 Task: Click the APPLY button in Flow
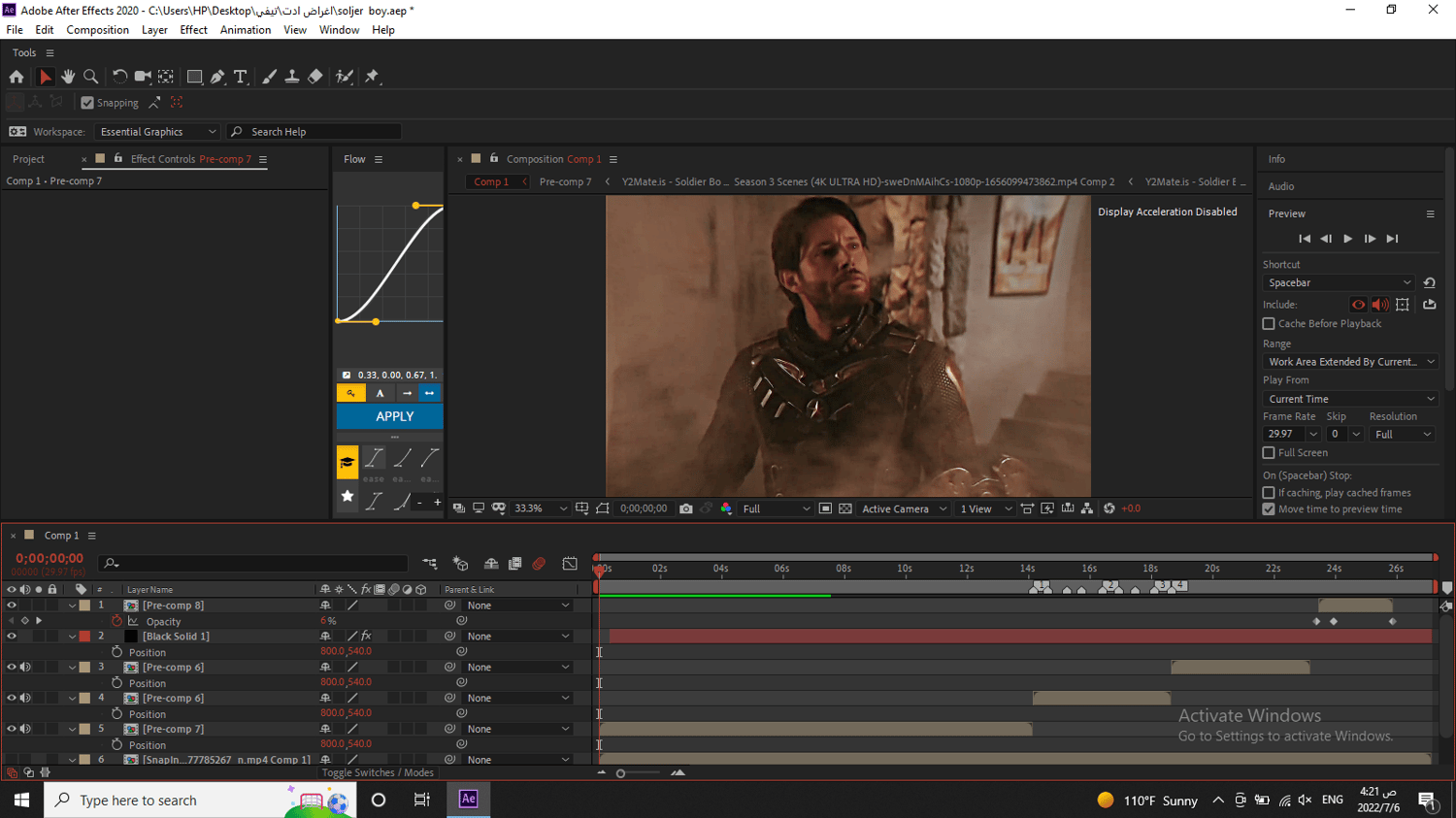390,416
